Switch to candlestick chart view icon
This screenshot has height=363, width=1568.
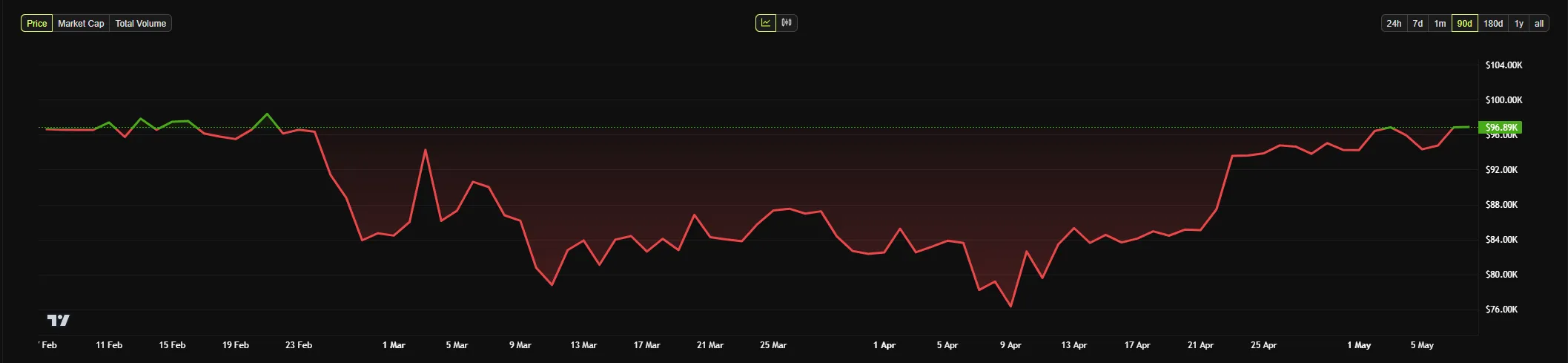point(787,23)
